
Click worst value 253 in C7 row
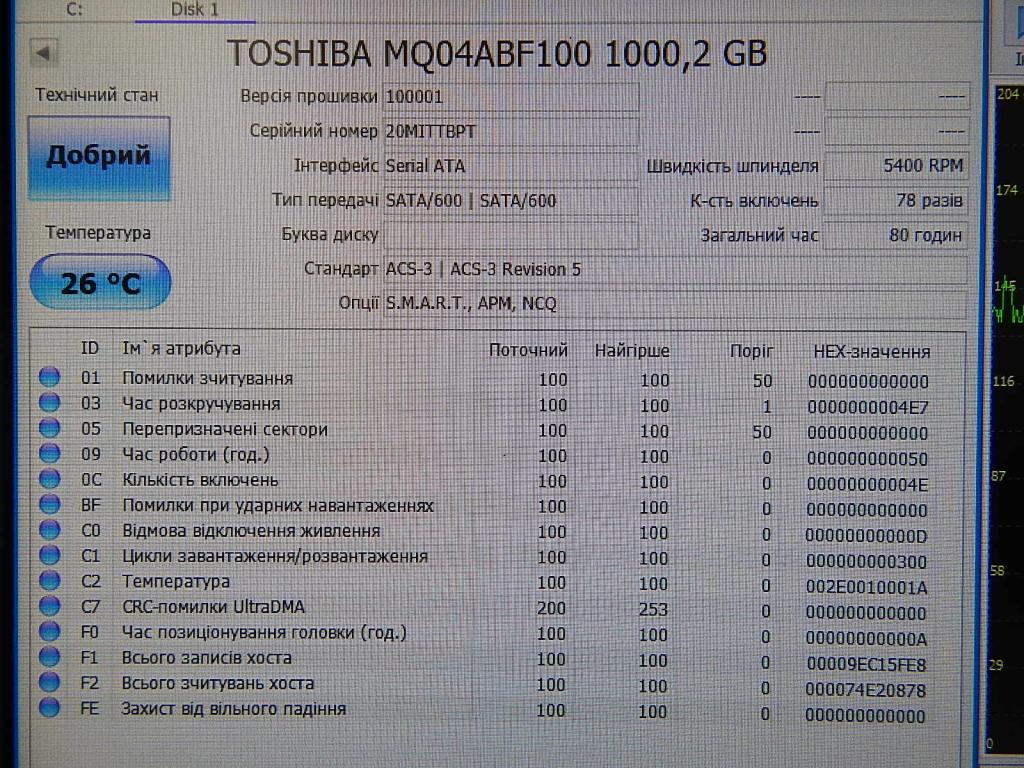(x=653, y=609)
